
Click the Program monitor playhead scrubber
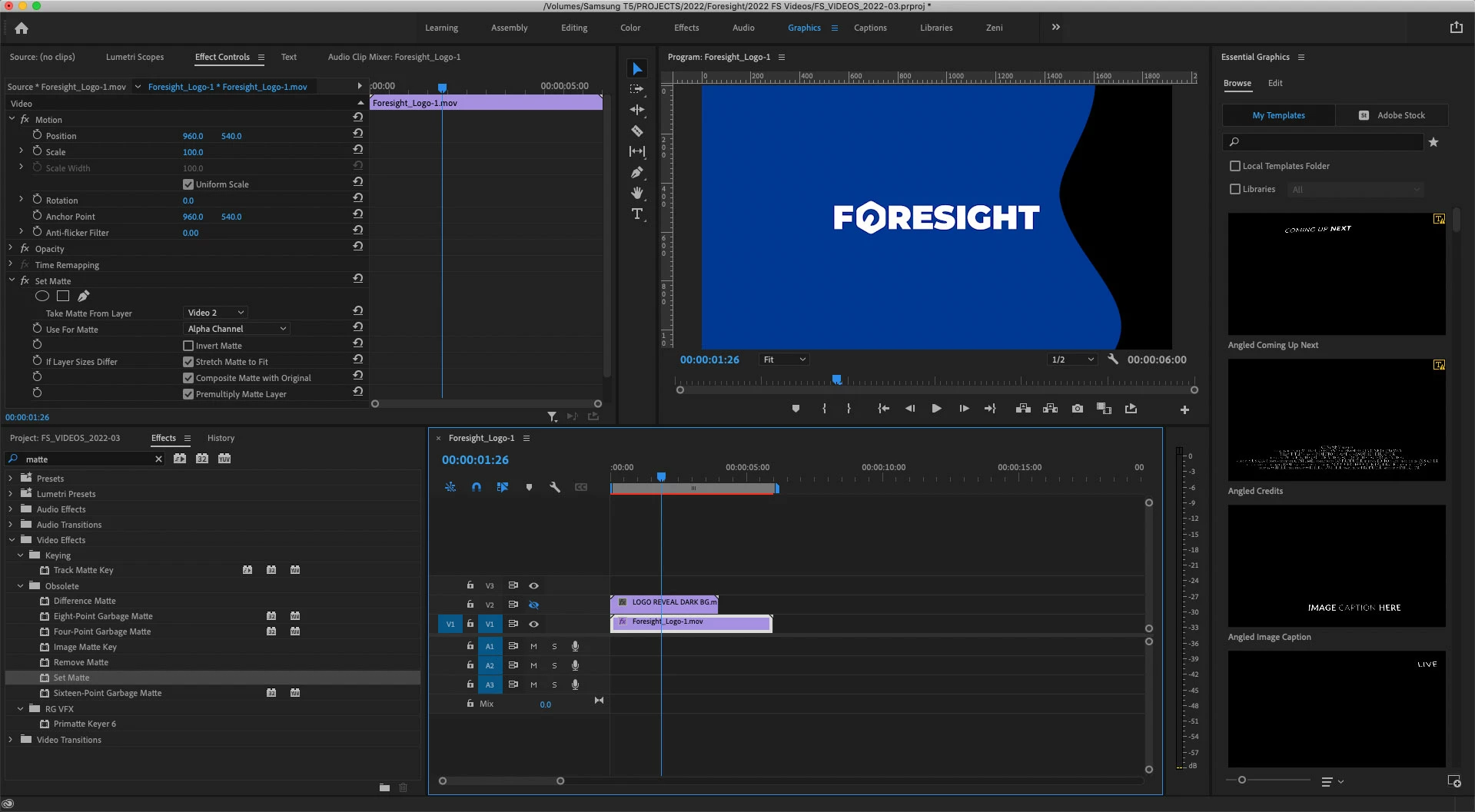[x=837, y=379]
